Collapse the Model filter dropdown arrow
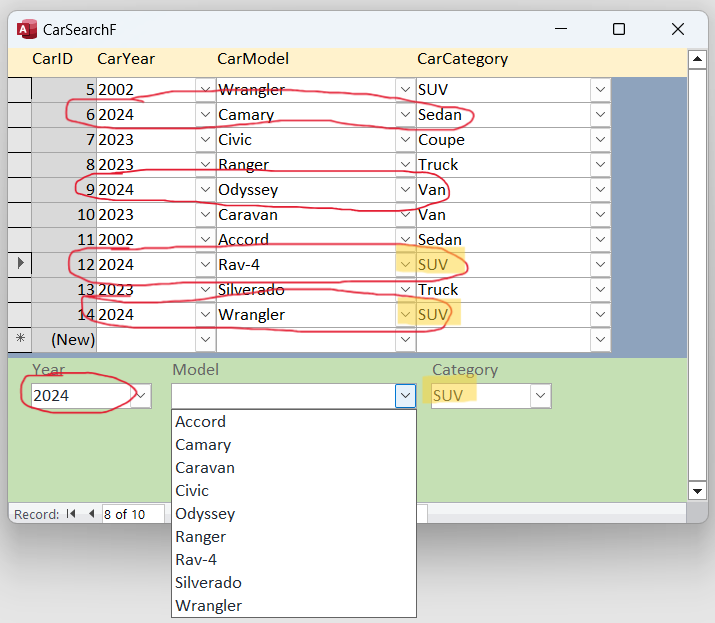 coord(405,396)
